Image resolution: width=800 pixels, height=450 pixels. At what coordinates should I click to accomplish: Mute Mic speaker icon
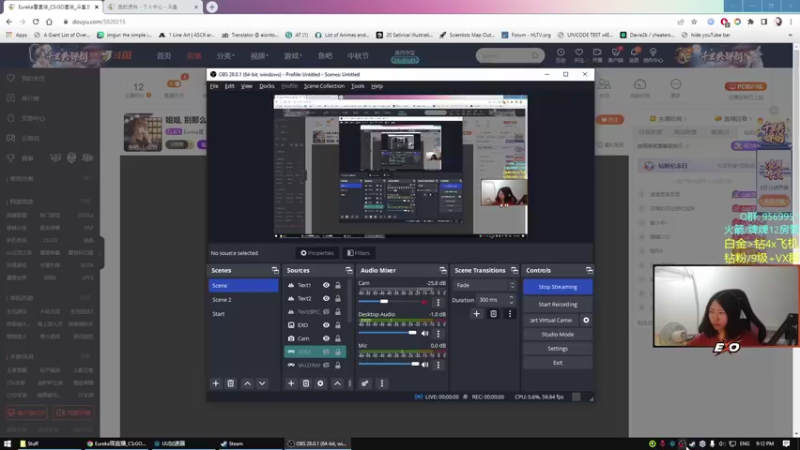[425, 364]
